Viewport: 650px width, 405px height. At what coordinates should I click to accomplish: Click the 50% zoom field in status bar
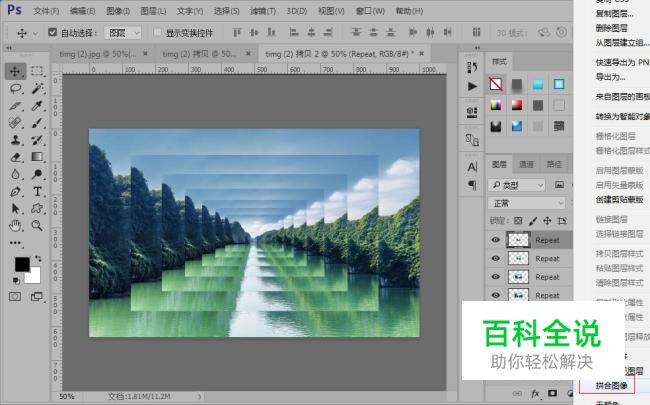point(67,397)
